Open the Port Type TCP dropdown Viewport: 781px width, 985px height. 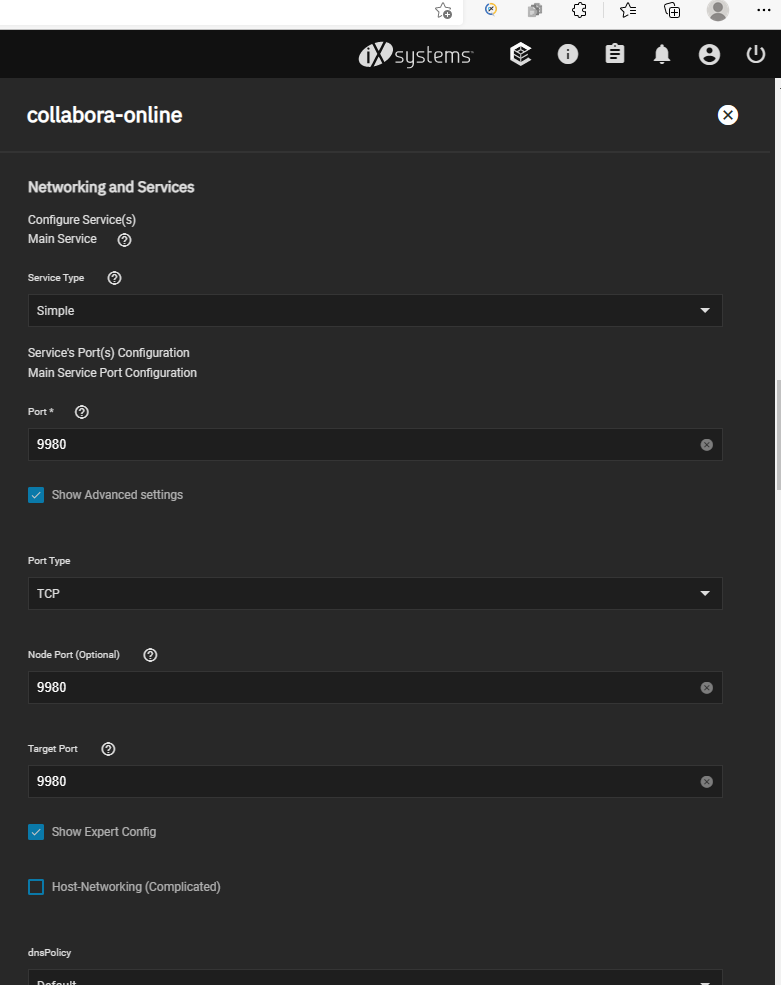[375, 594]
